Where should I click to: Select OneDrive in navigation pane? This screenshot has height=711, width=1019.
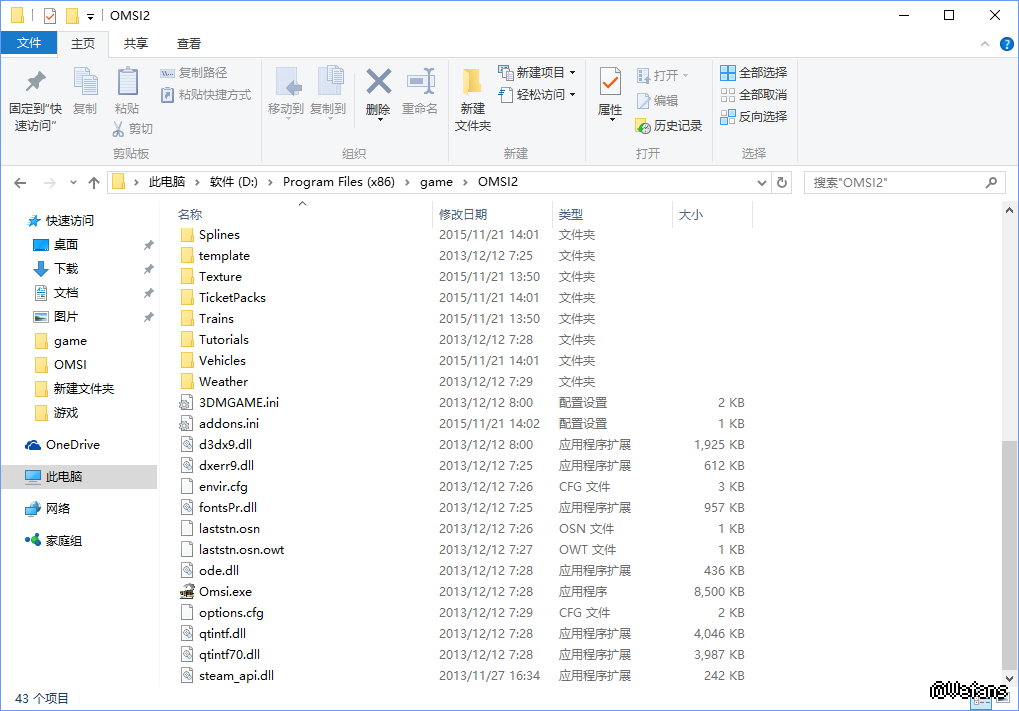pyautogui.click(x=72, y=445)
